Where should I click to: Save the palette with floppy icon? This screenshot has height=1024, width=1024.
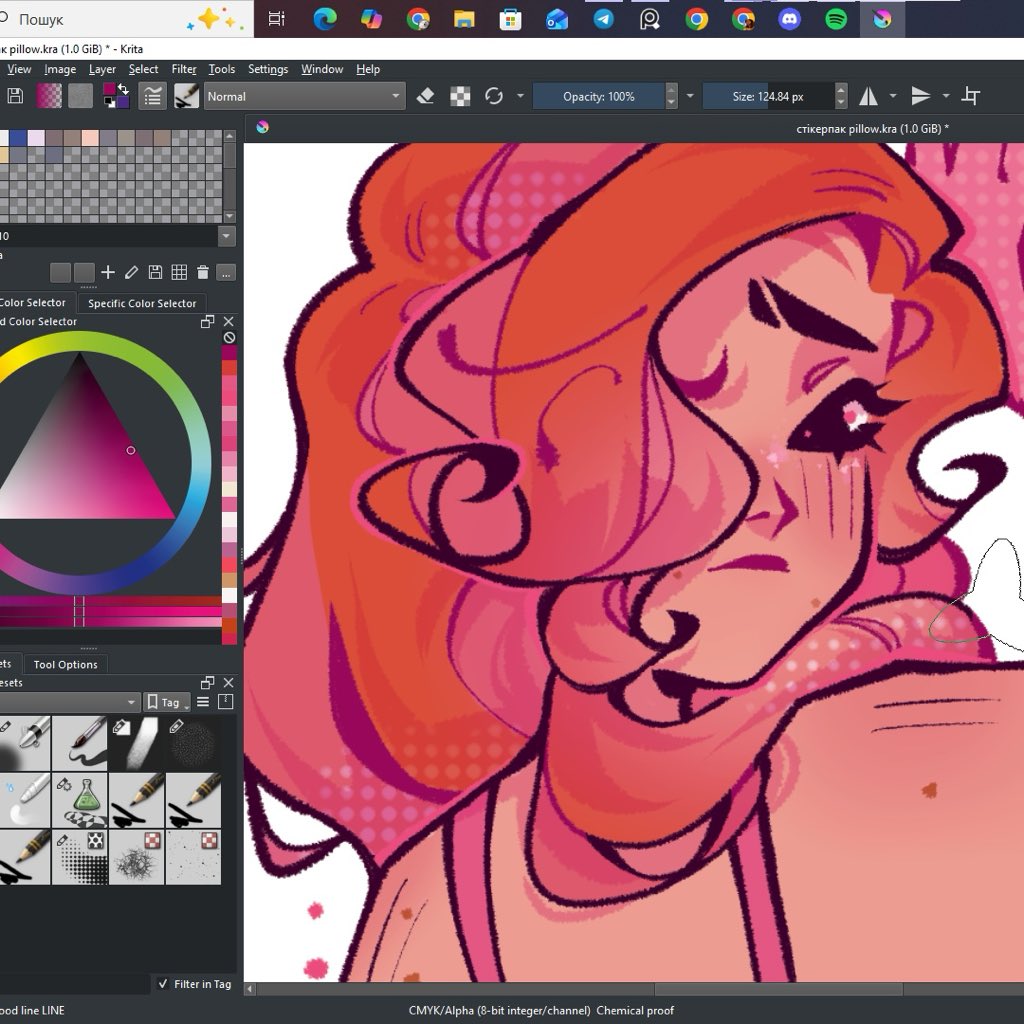[x=155, y=272]
